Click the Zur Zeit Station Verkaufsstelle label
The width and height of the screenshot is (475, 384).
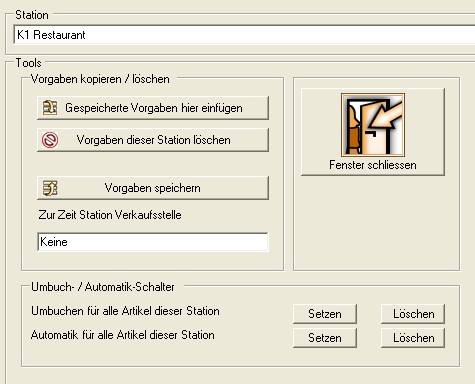110,215
